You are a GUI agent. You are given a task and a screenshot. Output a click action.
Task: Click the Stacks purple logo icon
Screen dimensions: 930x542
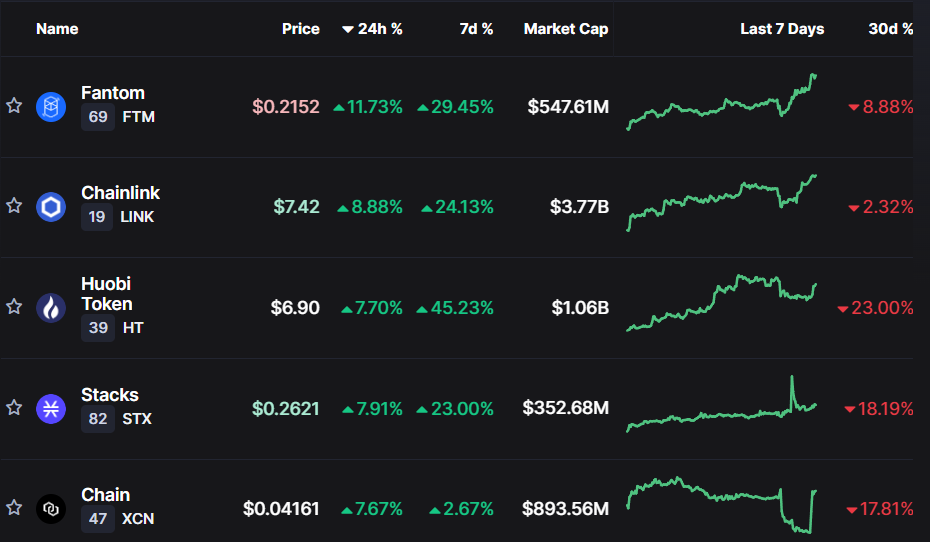point(51,408)
